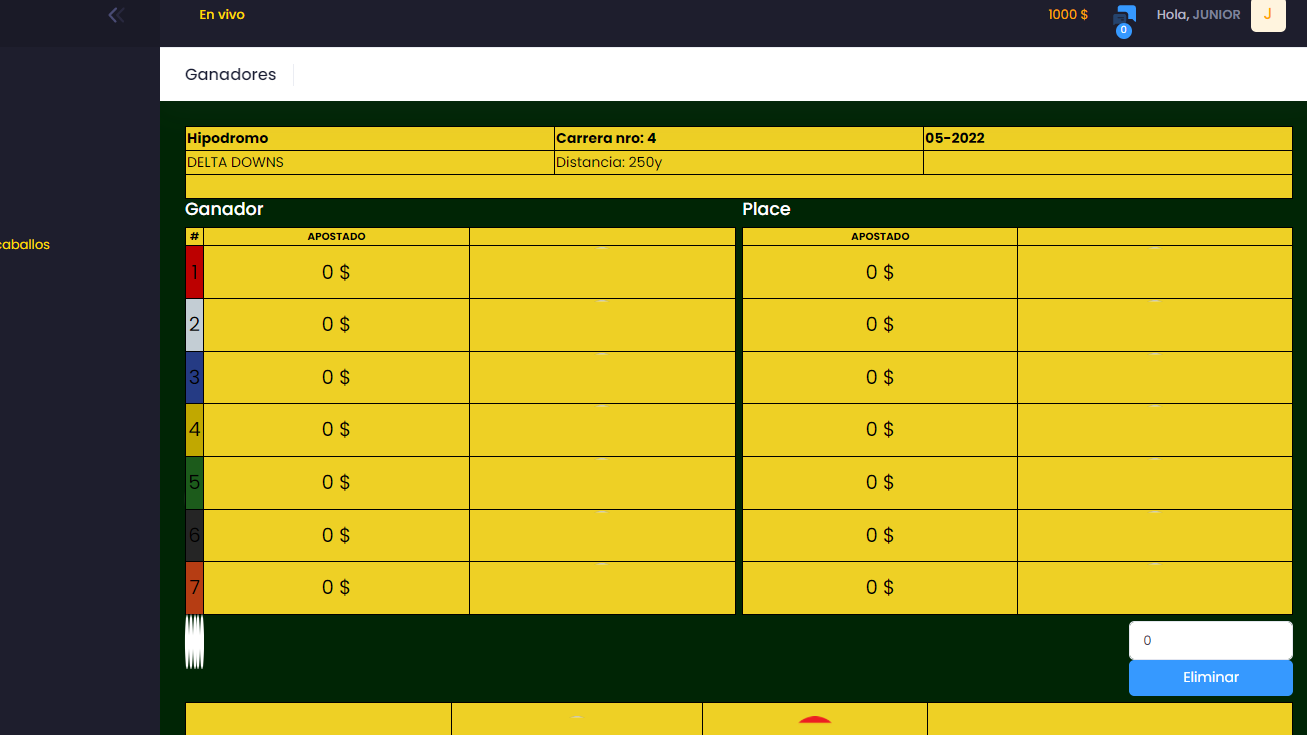This screenshot has width=1307, height=735.
Task: Click Ganador bet cell for horse 7
Action: click(x=336, y=588)
